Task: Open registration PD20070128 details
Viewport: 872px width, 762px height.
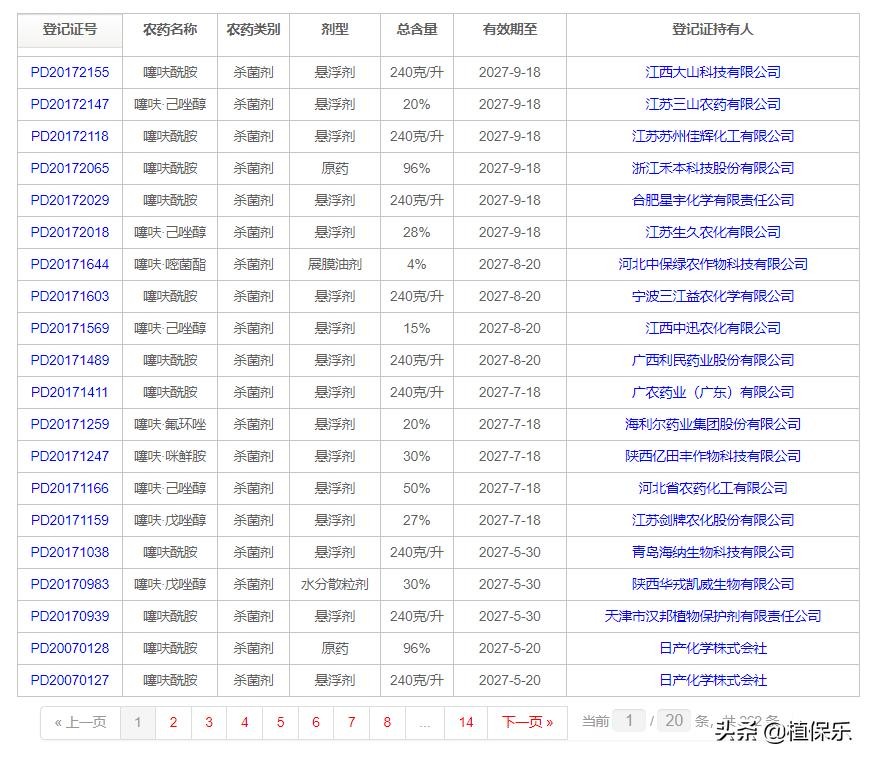Action: [x=70, y=648]
